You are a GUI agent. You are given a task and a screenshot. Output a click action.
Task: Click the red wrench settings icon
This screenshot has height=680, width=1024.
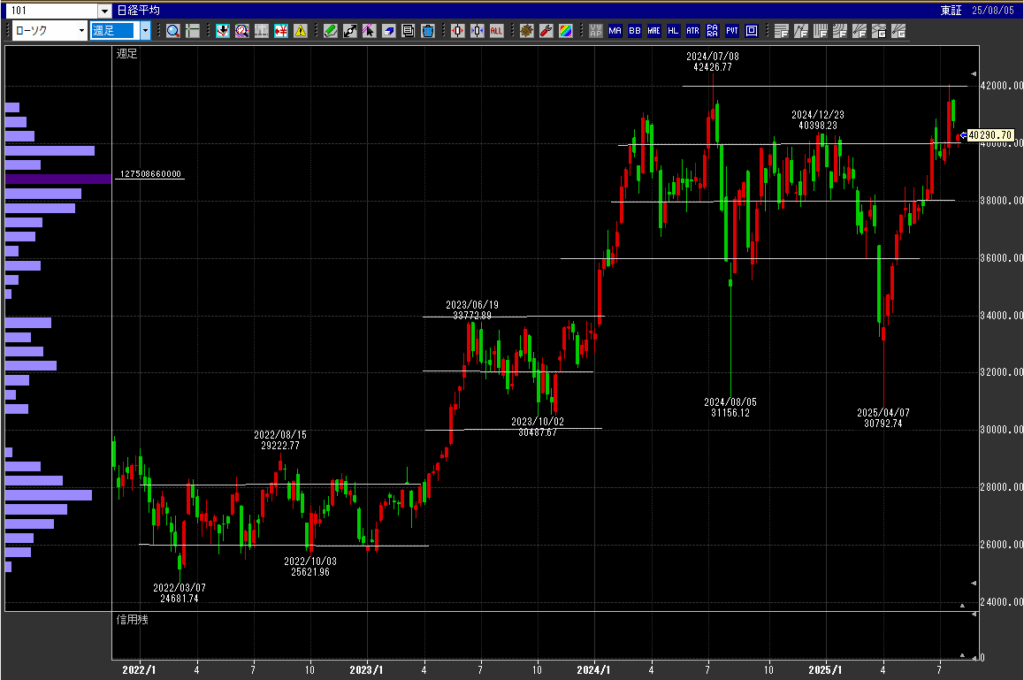pyautogui.click(x=546, y=31)
